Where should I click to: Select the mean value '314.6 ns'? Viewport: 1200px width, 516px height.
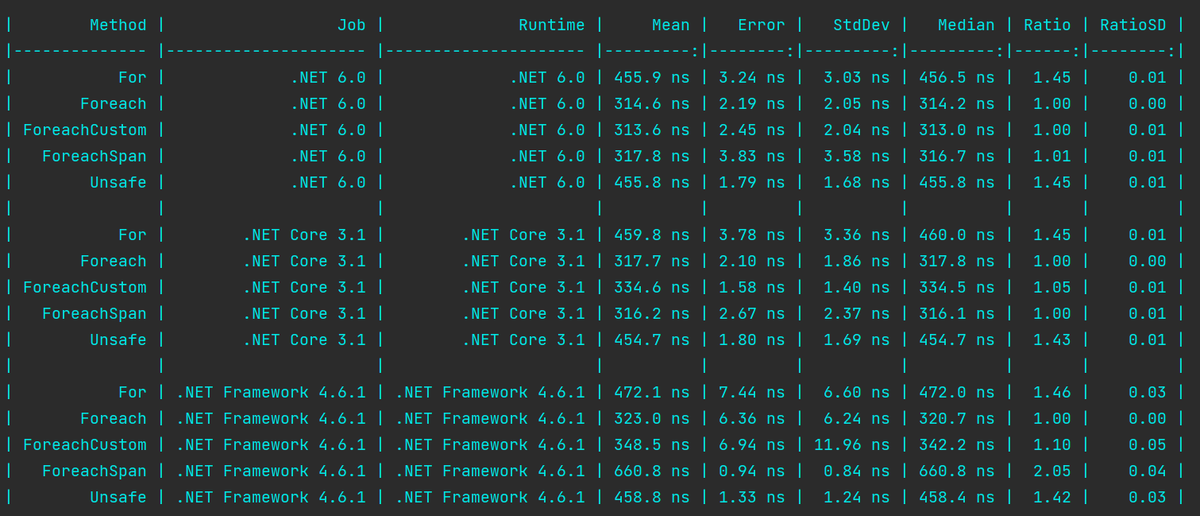pos(651,104)
